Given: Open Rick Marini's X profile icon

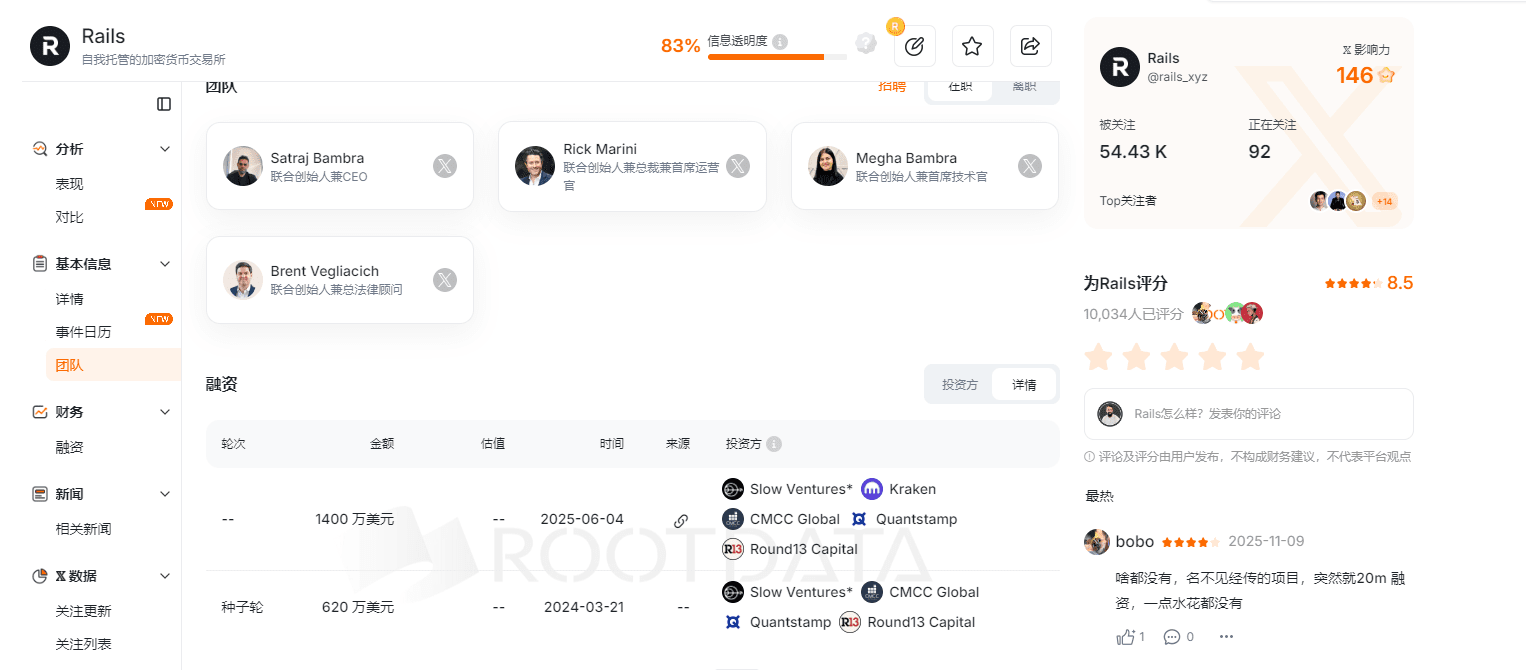Looking at the screenshot, I should tap(738, 166).
